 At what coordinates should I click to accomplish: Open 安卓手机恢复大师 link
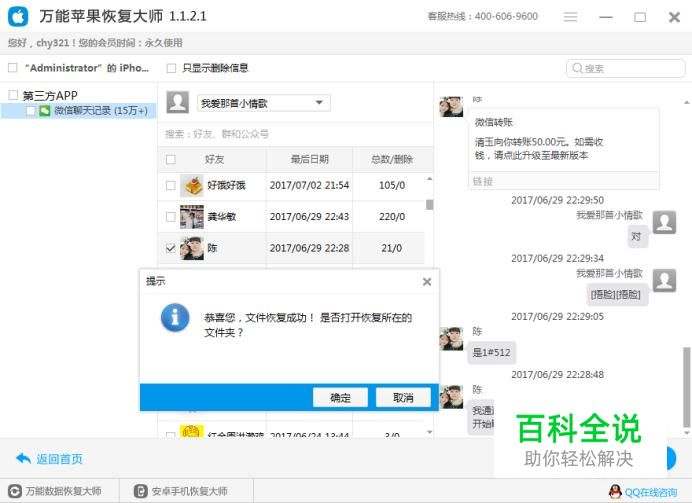click(189, 491)
